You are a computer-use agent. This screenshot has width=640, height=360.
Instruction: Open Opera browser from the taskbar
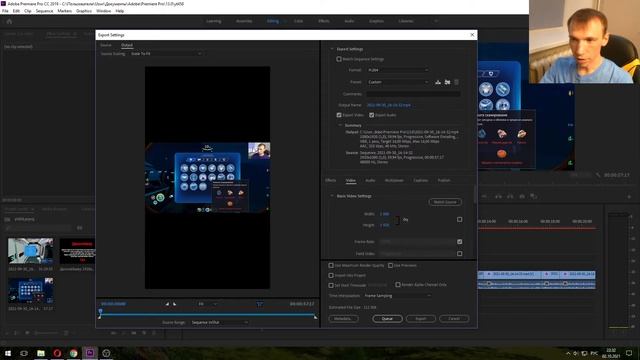click(57, 353)
